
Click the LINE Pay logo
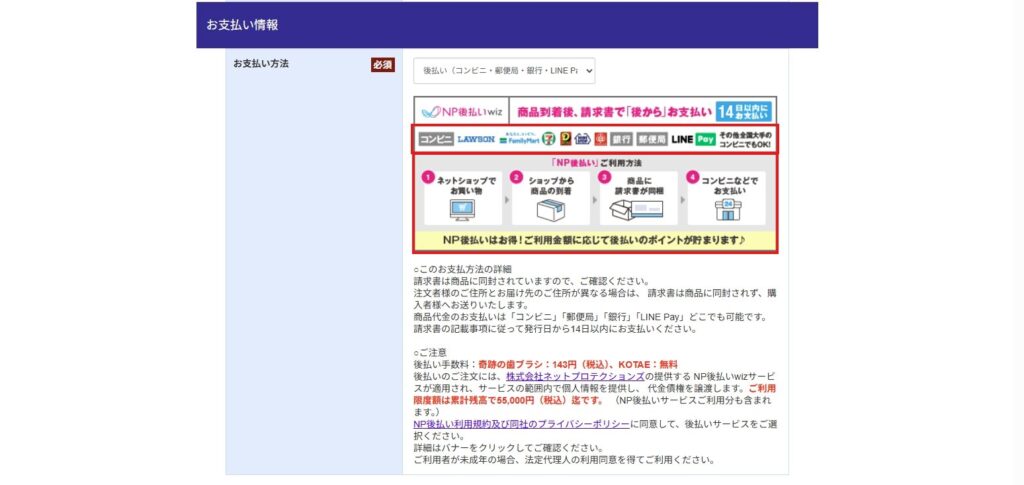[x=693, y=139]
